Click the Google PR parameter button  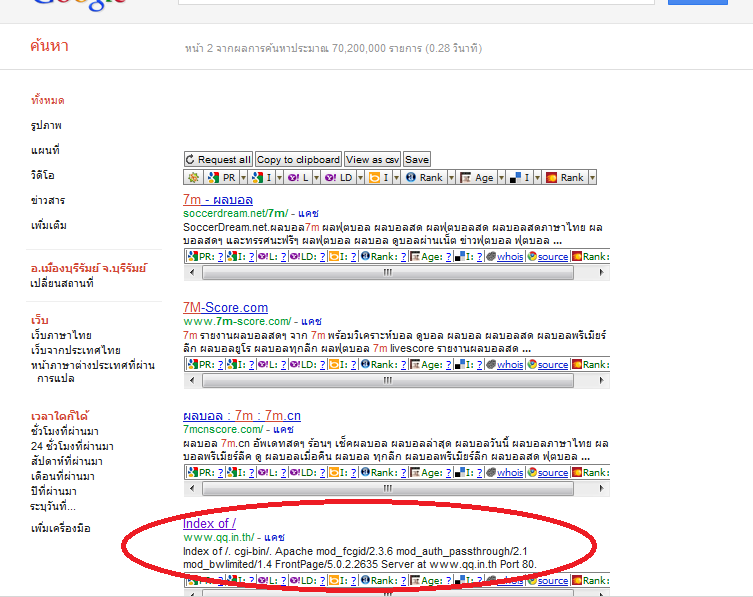pos(221,178)
